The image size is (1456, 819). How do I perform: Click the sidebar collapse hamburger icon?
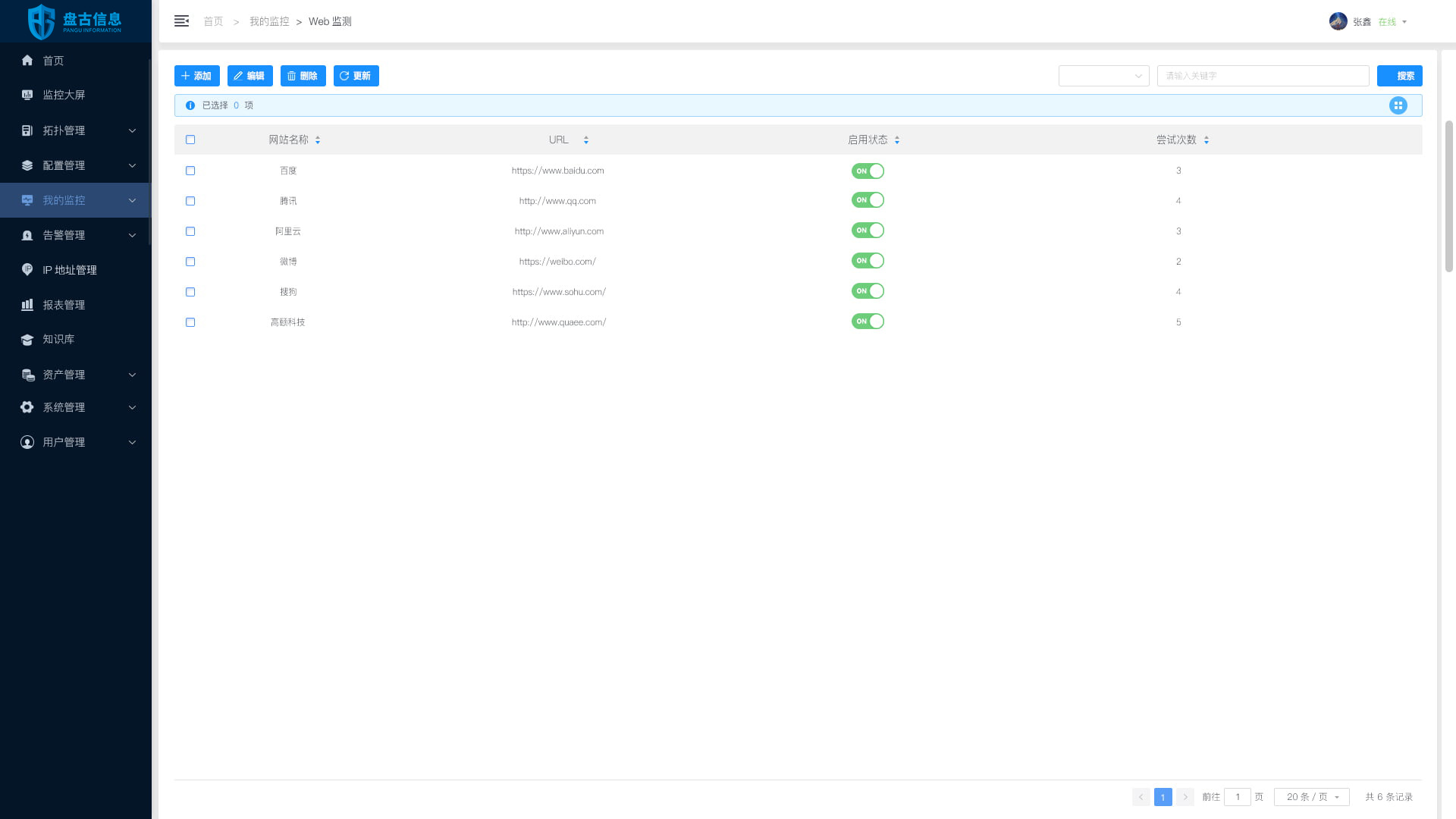click(x=181, y=21)
